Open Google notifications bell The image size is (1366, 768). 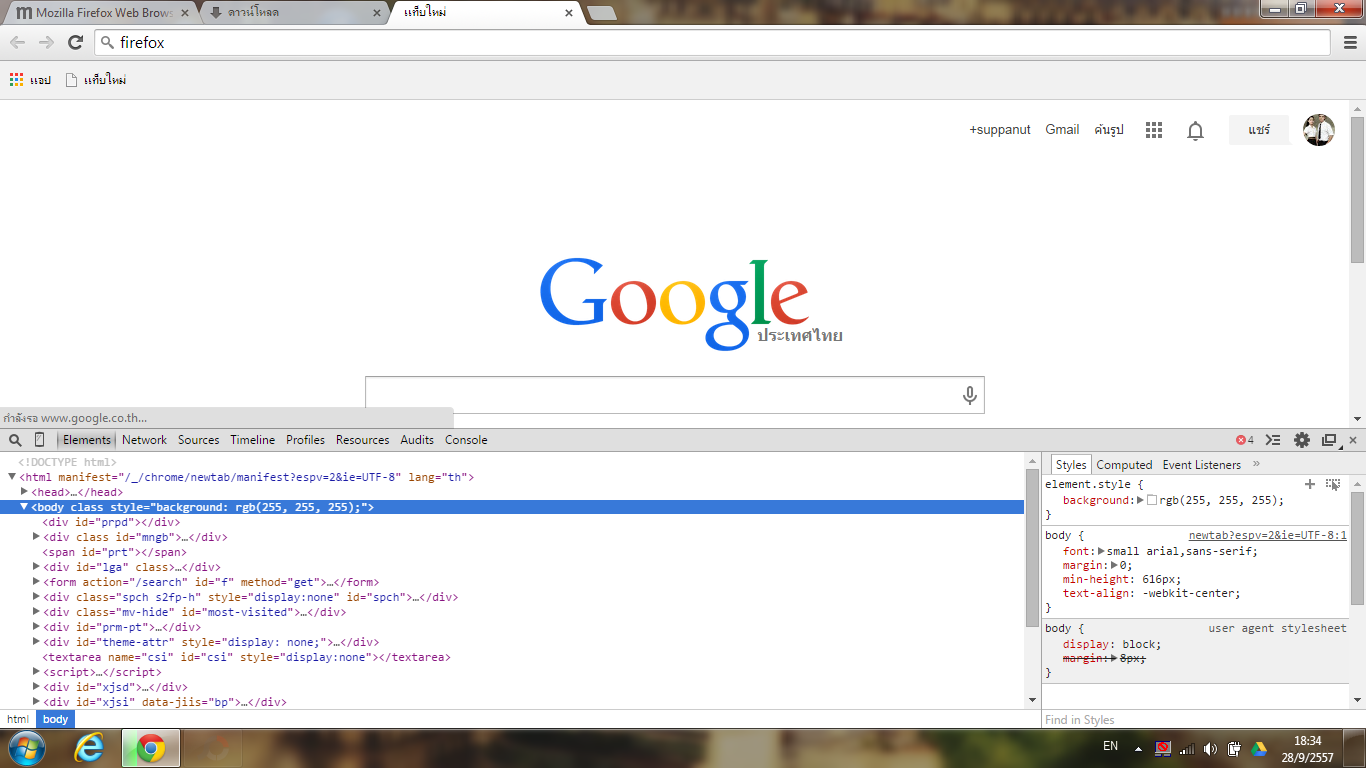coord(1195,131)
